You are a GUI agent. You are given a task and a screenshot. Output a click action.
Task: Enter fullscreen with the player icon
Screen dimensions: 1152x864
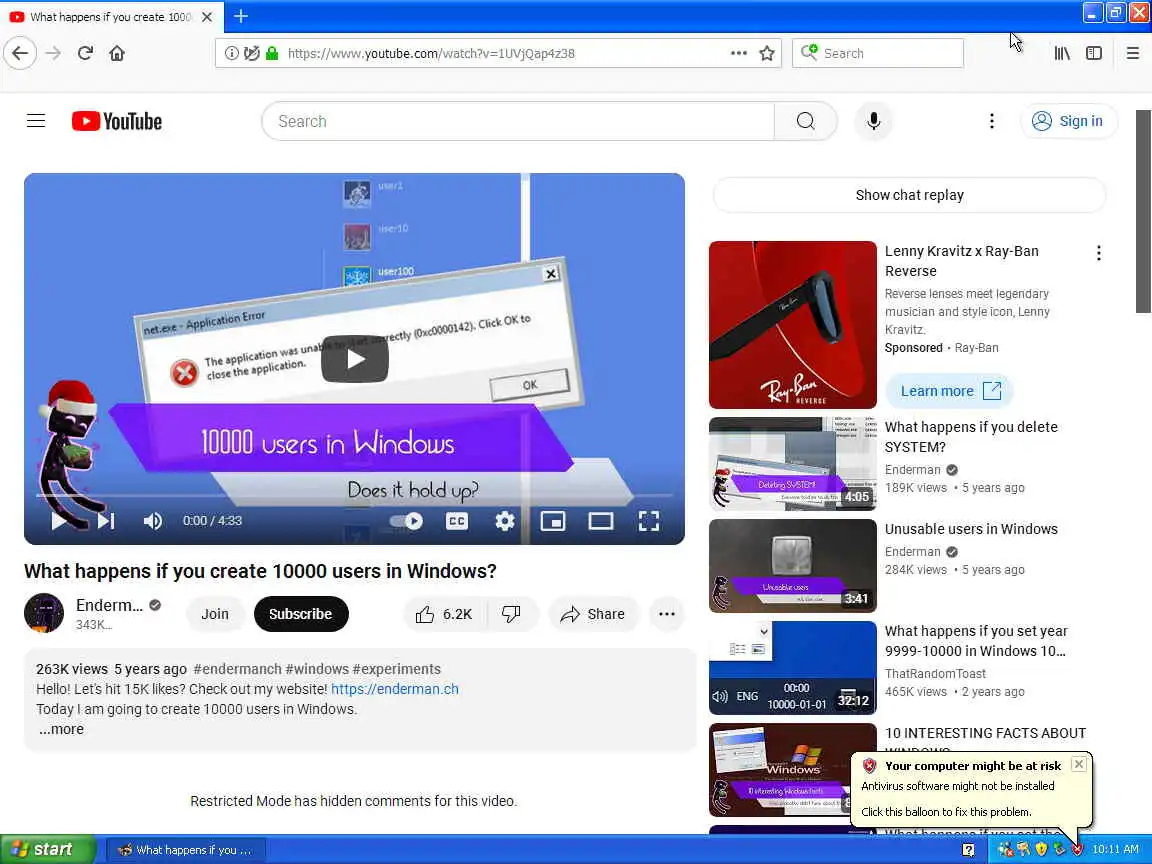[649, 521]
